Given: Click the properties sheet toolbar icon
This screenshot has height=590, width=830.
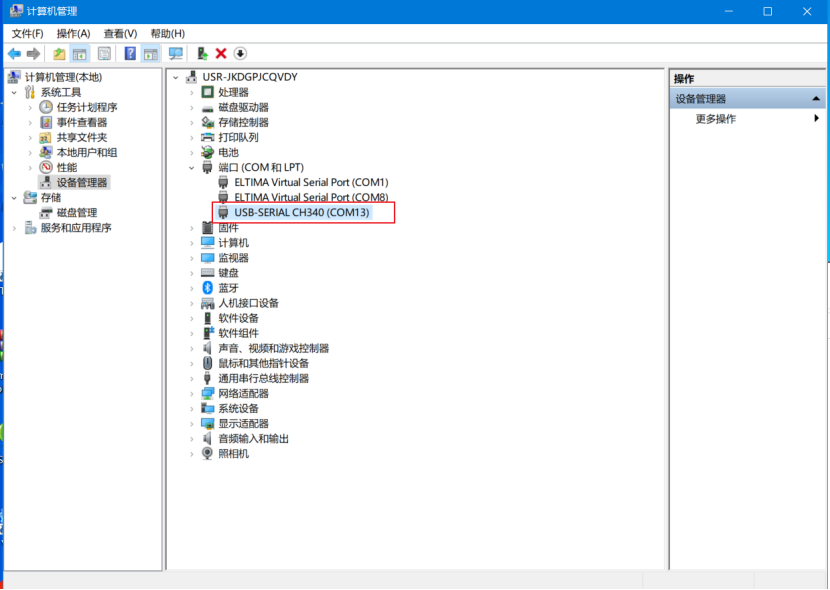Looking at the screenshot, I should tap(104, 53).
